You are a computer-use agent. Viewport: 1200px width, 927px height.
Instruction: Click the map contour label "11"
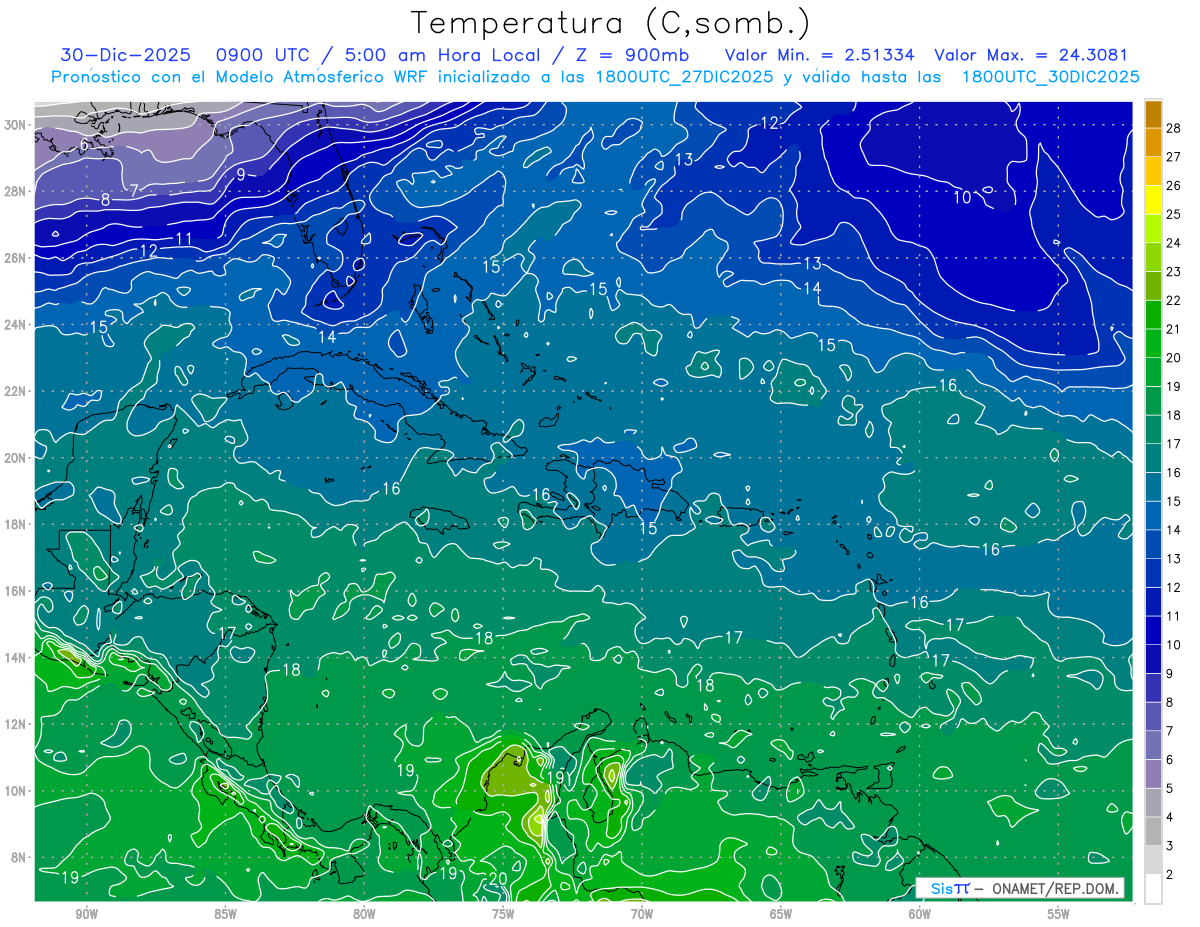click(184, 239)
